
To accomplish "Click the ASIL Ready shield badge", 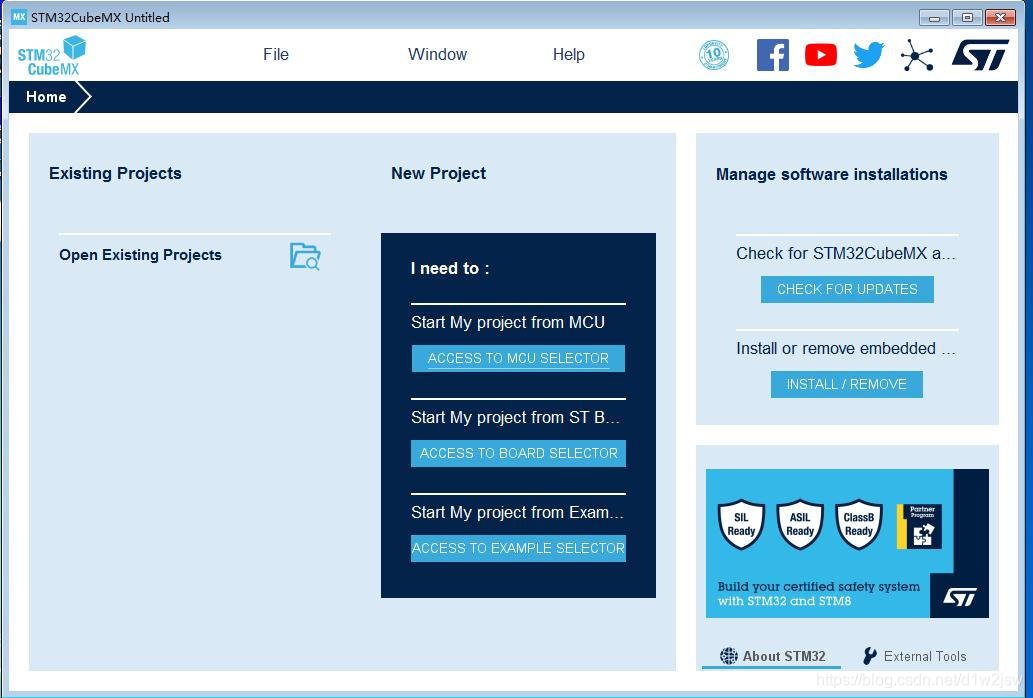I will point(800,524).
